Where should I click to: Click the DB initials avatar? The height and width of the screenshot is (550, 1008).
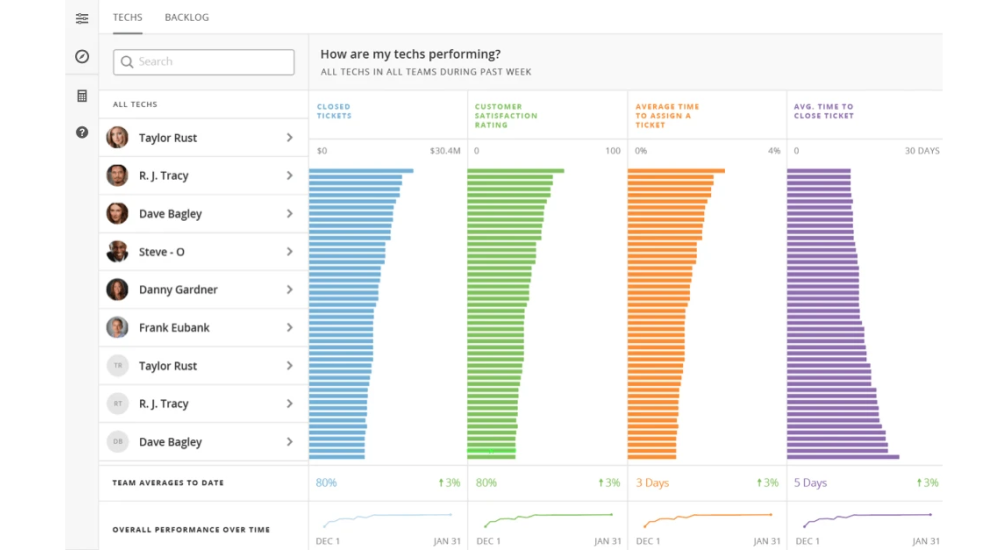(118, 441)
